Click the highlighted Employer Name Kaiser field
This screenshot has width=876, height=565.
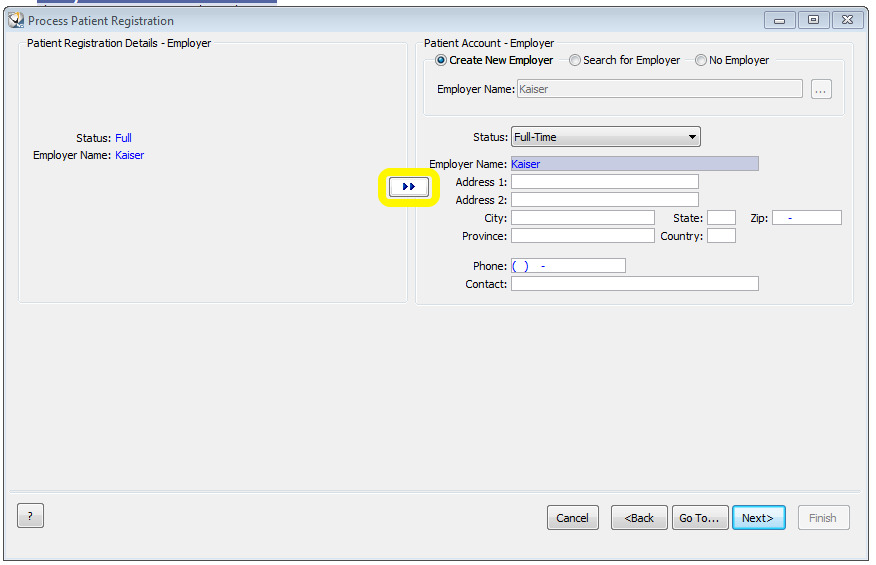point(635,164)
